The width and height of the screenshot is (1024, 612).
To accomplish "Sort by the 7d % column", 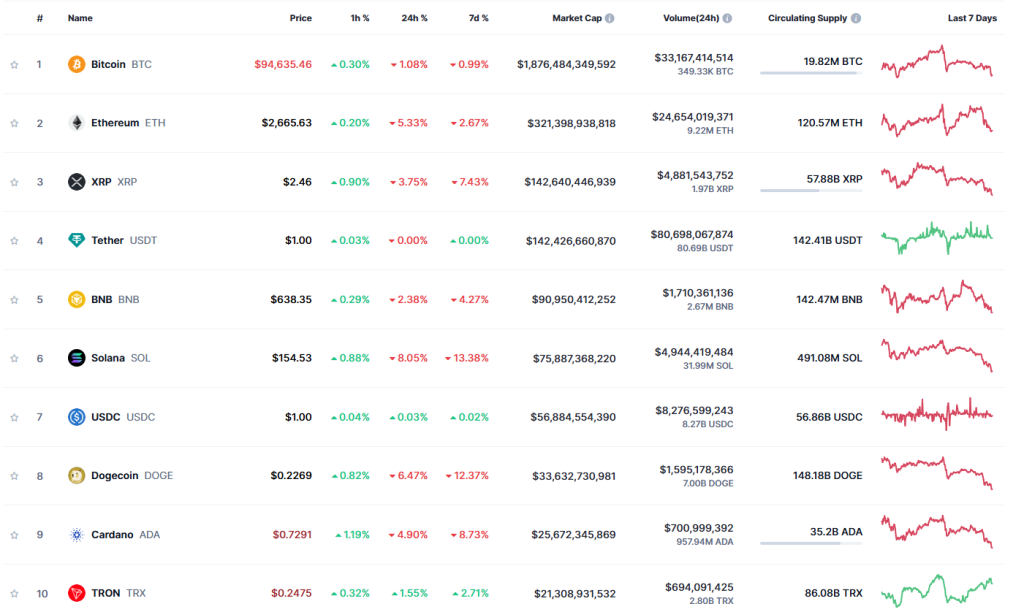I will 479,18.
